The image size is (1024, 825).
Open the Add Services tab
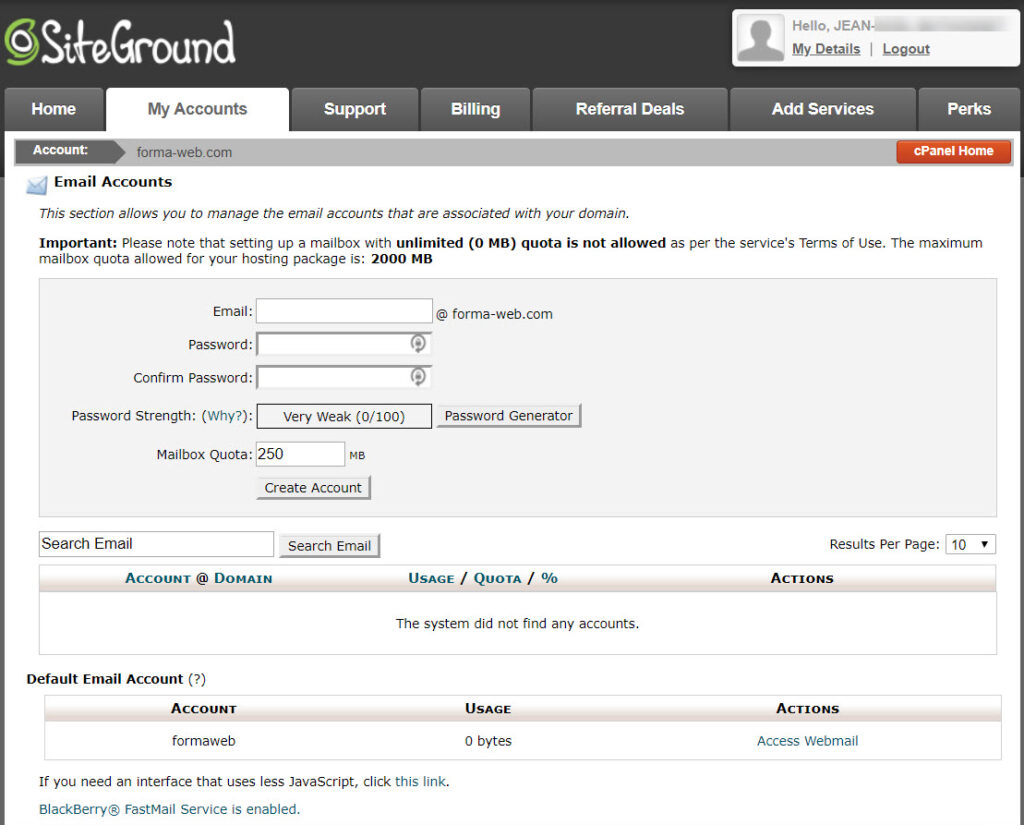tap(822, 109)
